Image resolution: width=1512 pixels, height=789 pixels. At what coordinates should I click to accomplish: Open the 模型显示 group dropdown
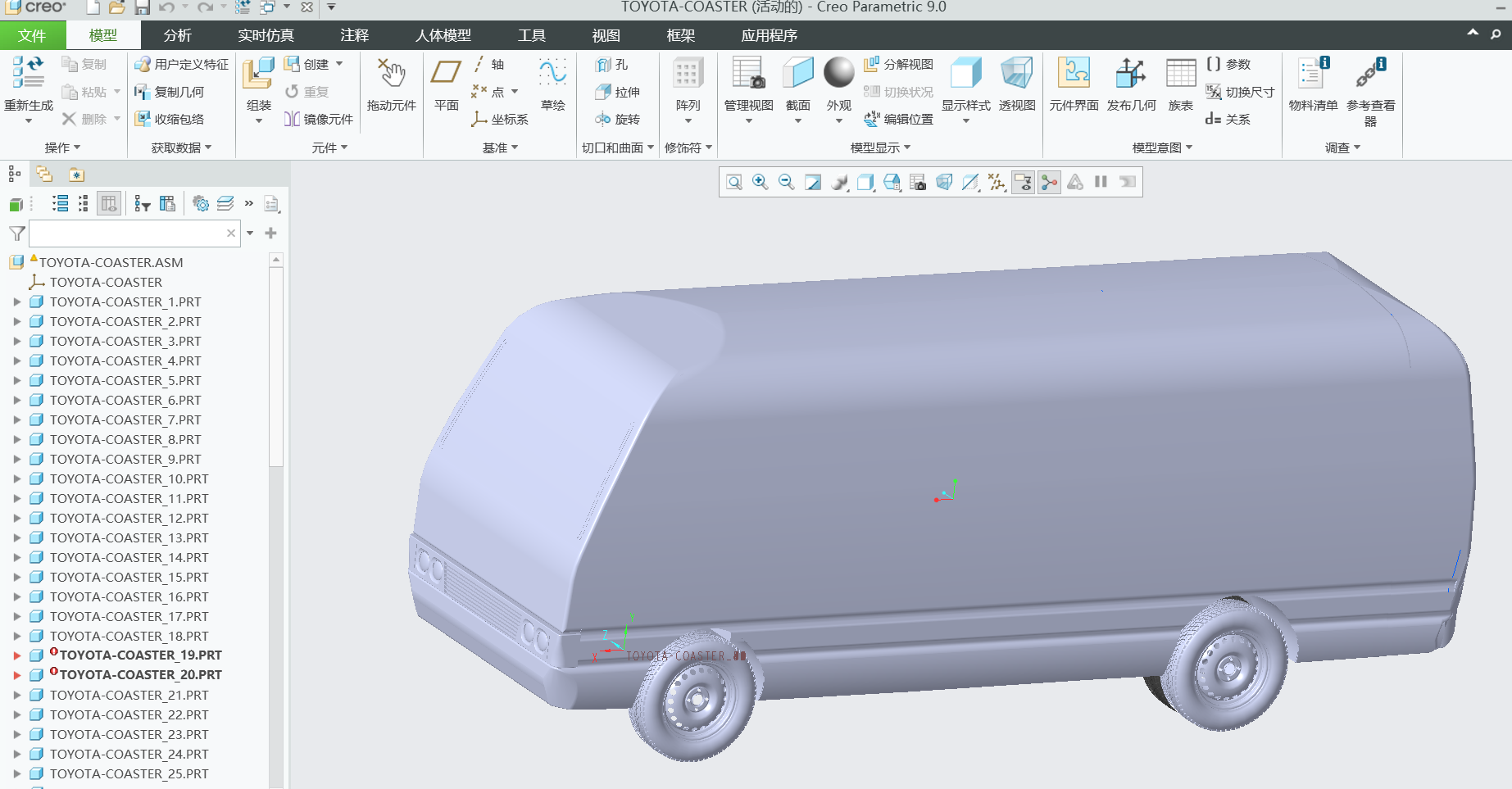coord(880,147)
